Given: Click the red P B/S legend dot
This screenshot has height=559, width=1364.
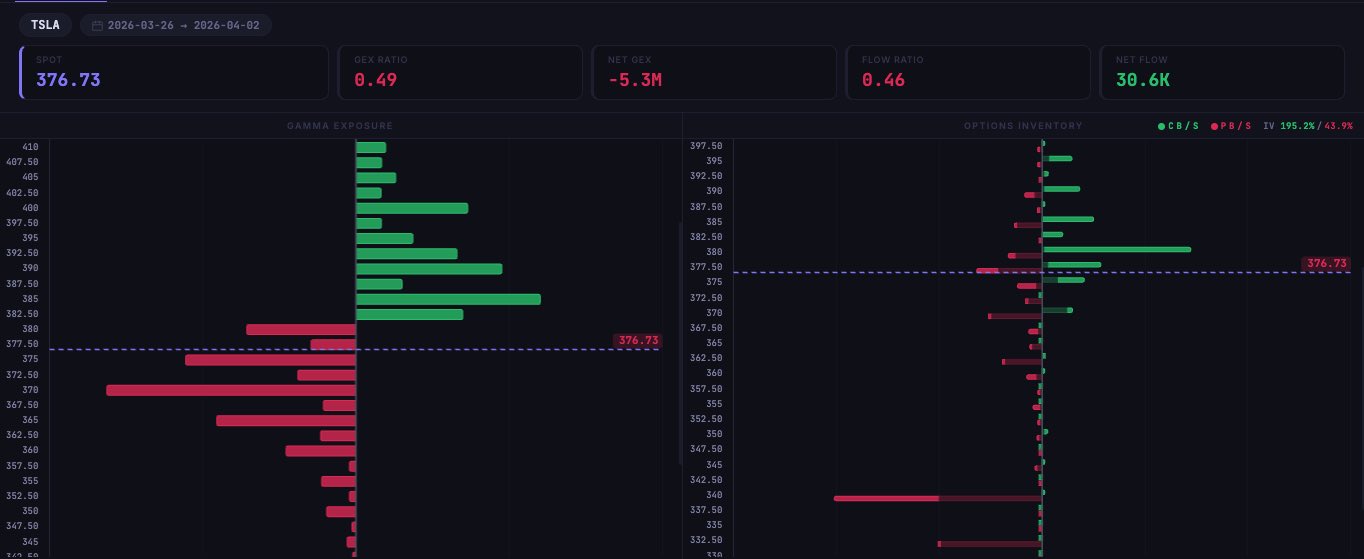Looking at the screenshot, I should 1215,126.
